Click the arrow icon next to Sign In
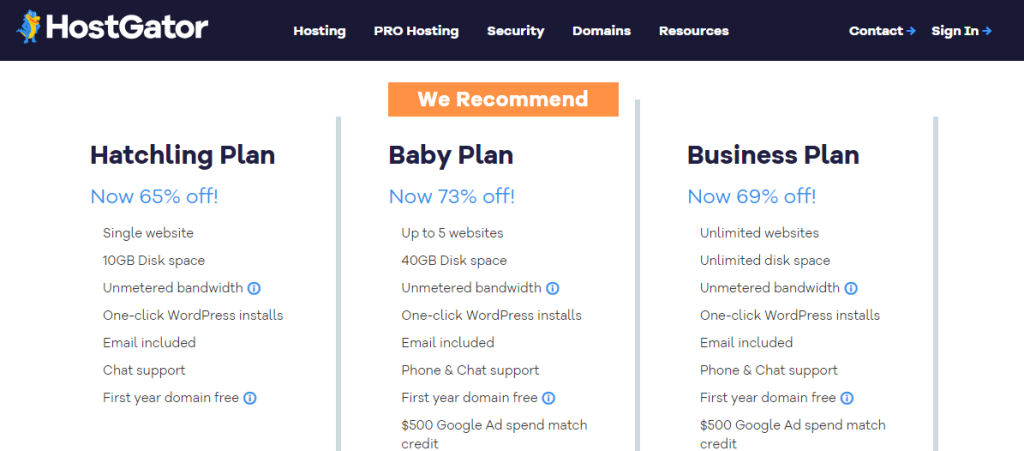This screenshot has height=451, width=1024. click(x=987, y=31)
